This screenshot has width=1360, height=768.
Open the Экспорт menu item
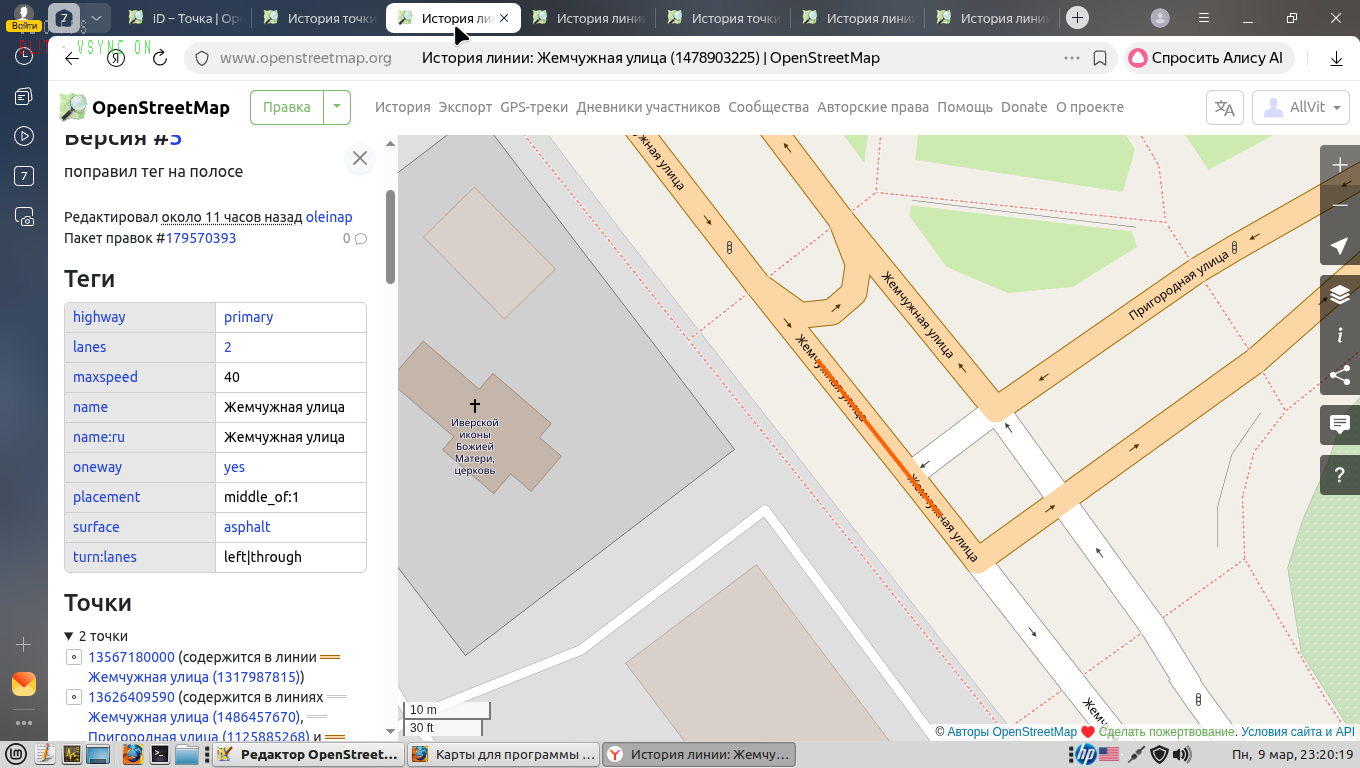click(x=465, y=107)
